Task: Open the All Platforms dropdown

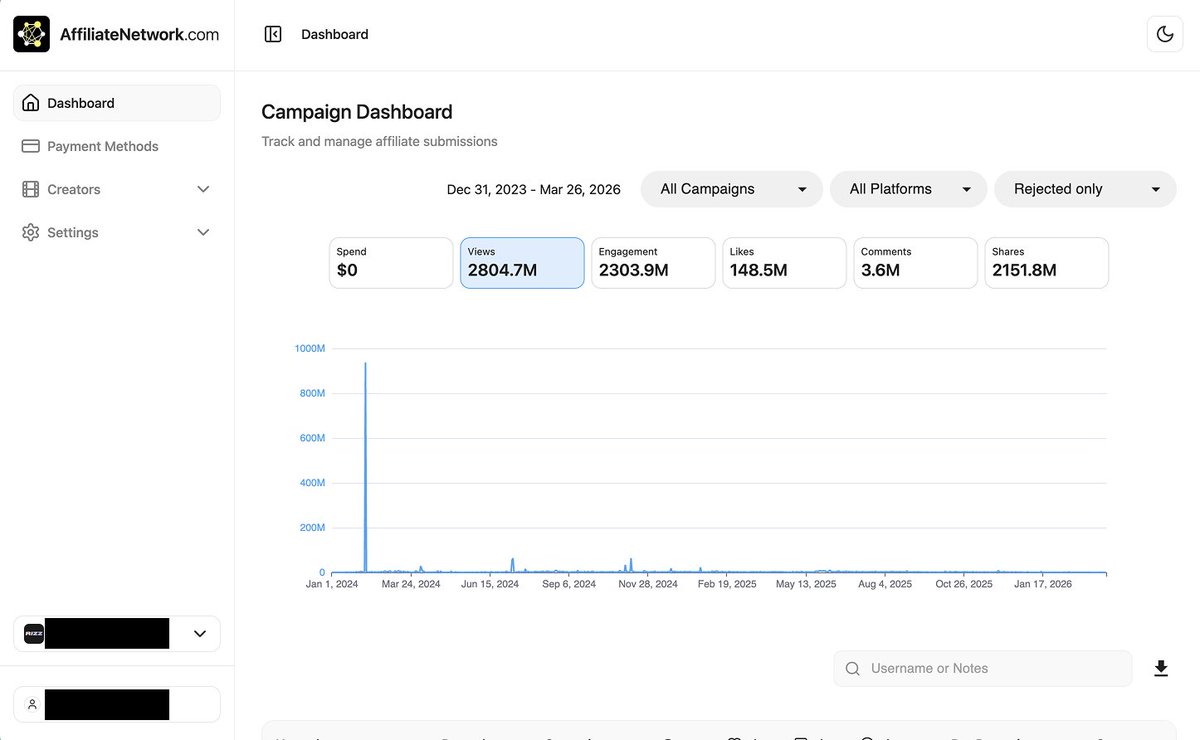Action: [908, 189]
